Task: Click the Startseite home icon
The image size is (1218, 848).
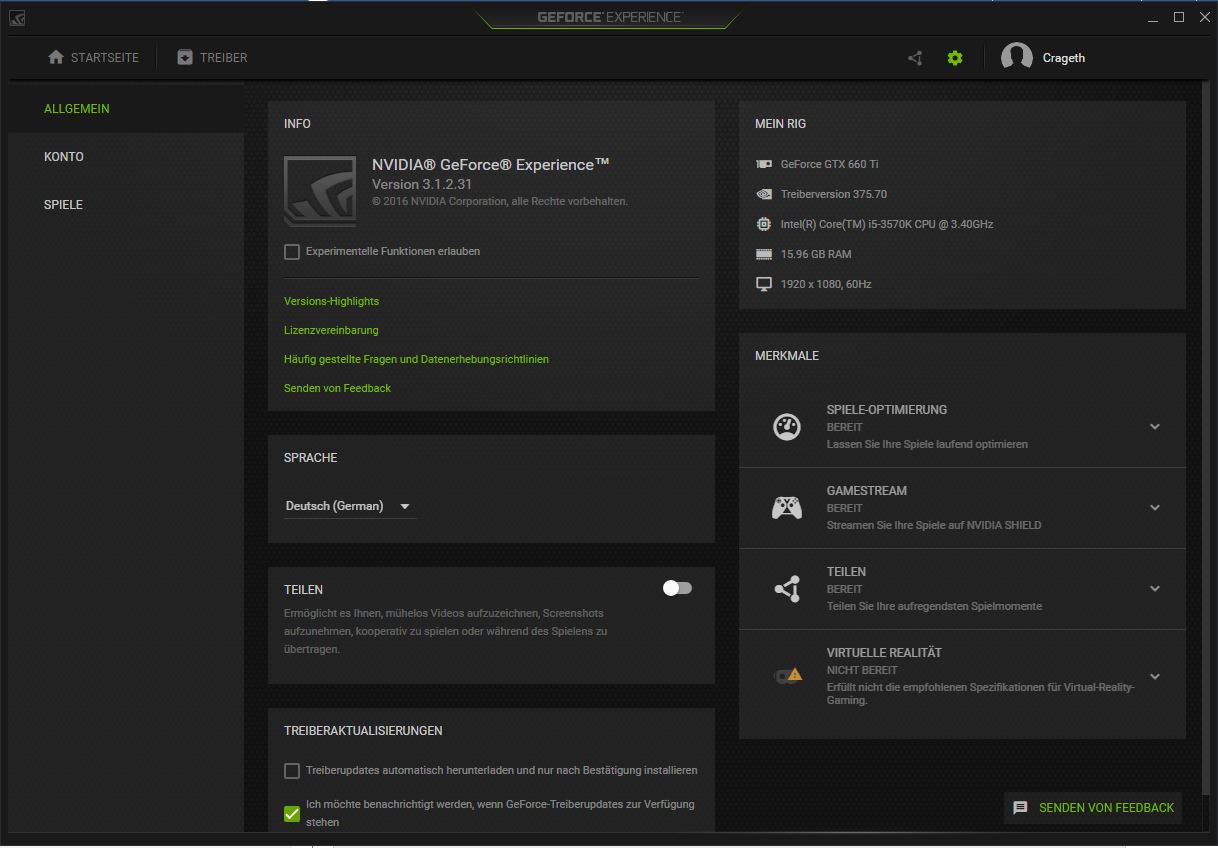Action: [56, 57]
